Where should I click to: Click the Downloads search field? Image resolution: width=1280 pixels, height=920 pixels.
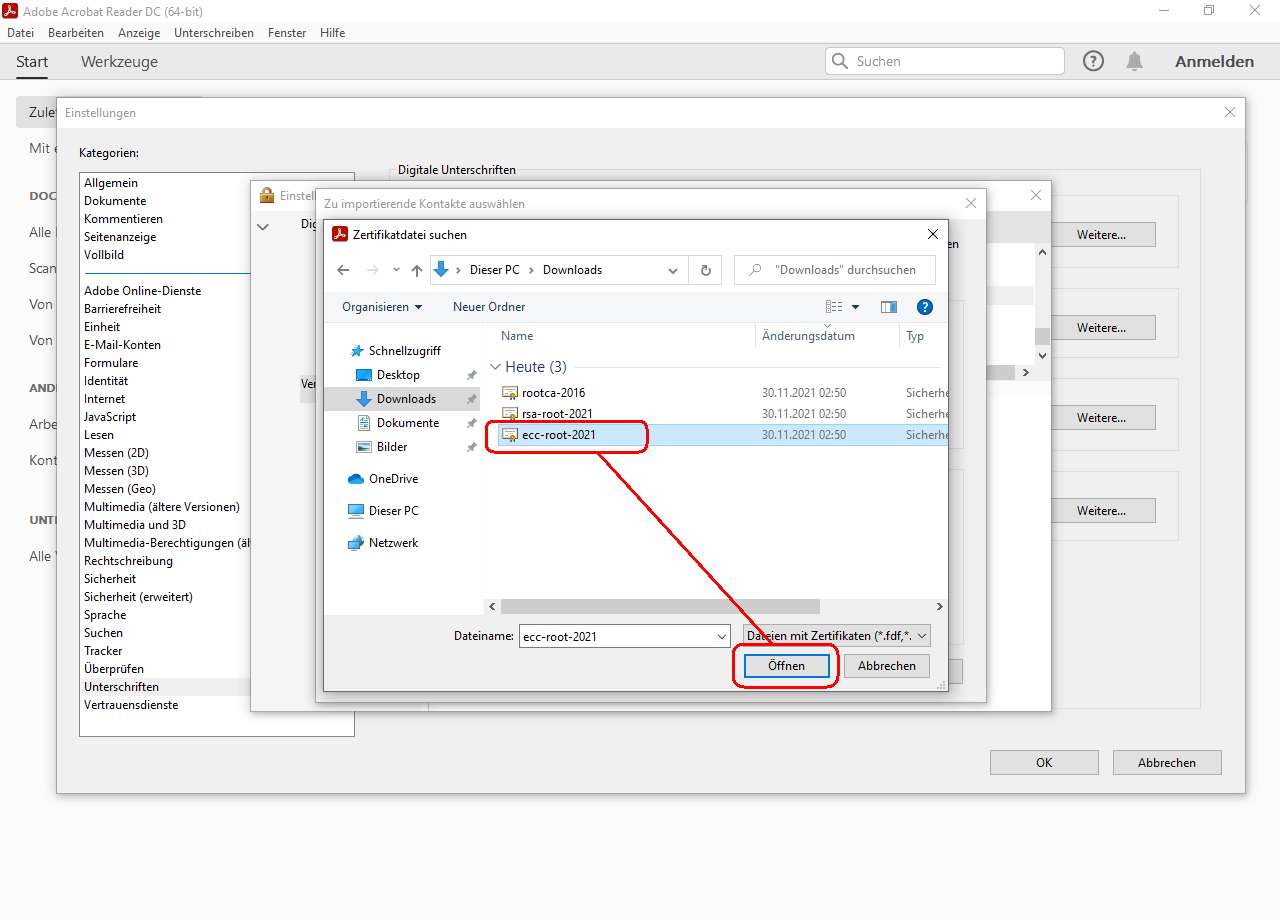point(845,270)
